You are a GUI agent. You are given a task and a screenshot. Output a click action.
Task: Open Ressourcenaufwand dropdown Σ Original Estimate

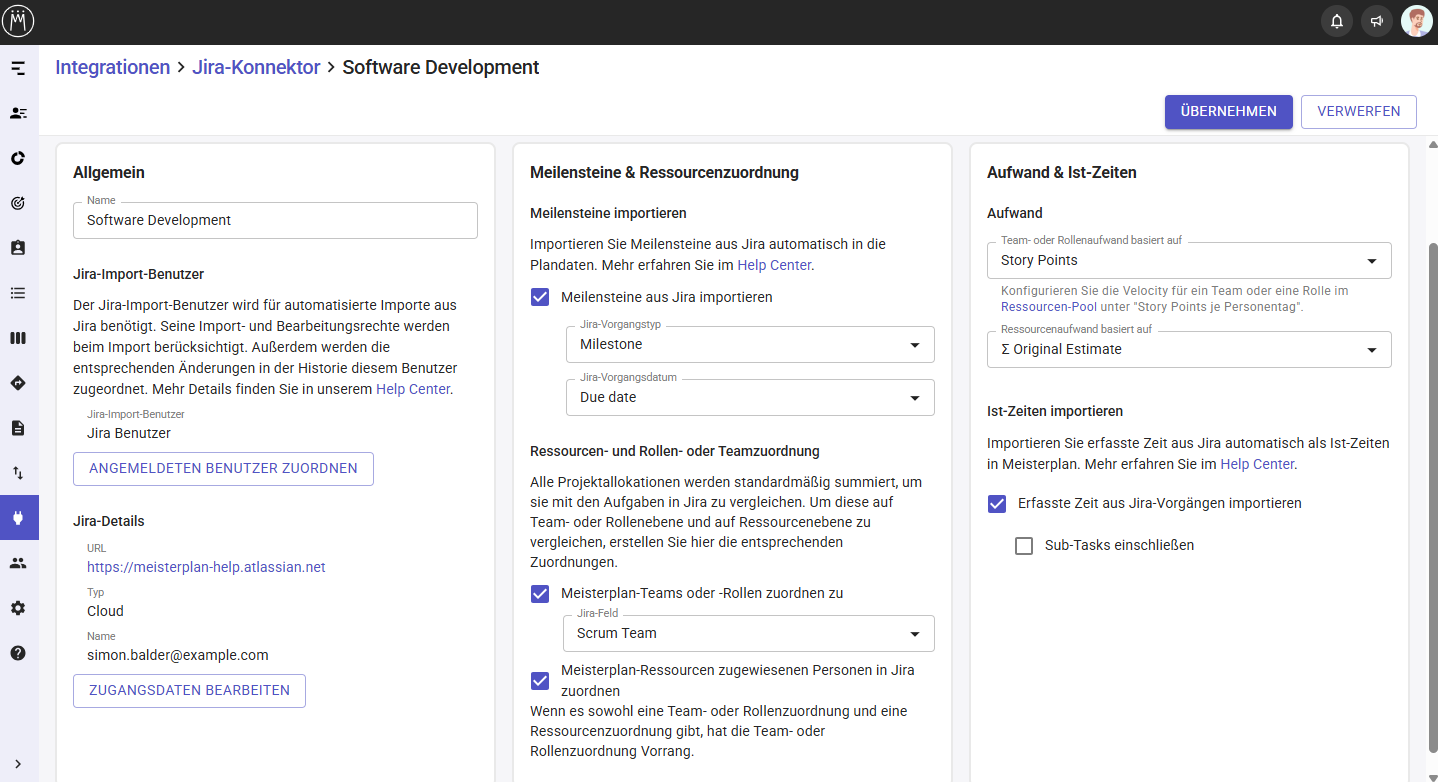(1189, 349)
